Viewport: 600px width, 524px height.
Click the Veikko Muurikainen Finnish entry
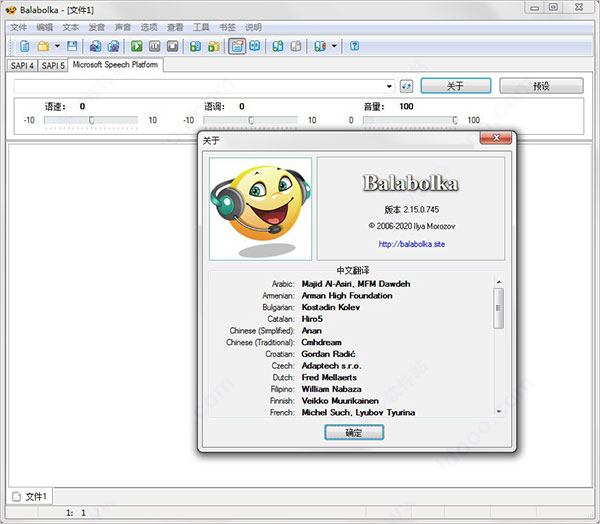pos(340,401)
